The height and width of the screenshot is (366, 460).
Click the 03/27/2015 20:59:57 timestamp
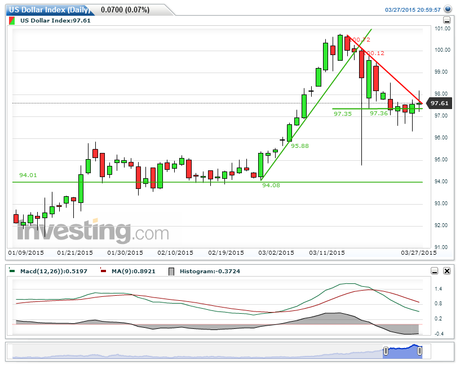pos(413,10)
